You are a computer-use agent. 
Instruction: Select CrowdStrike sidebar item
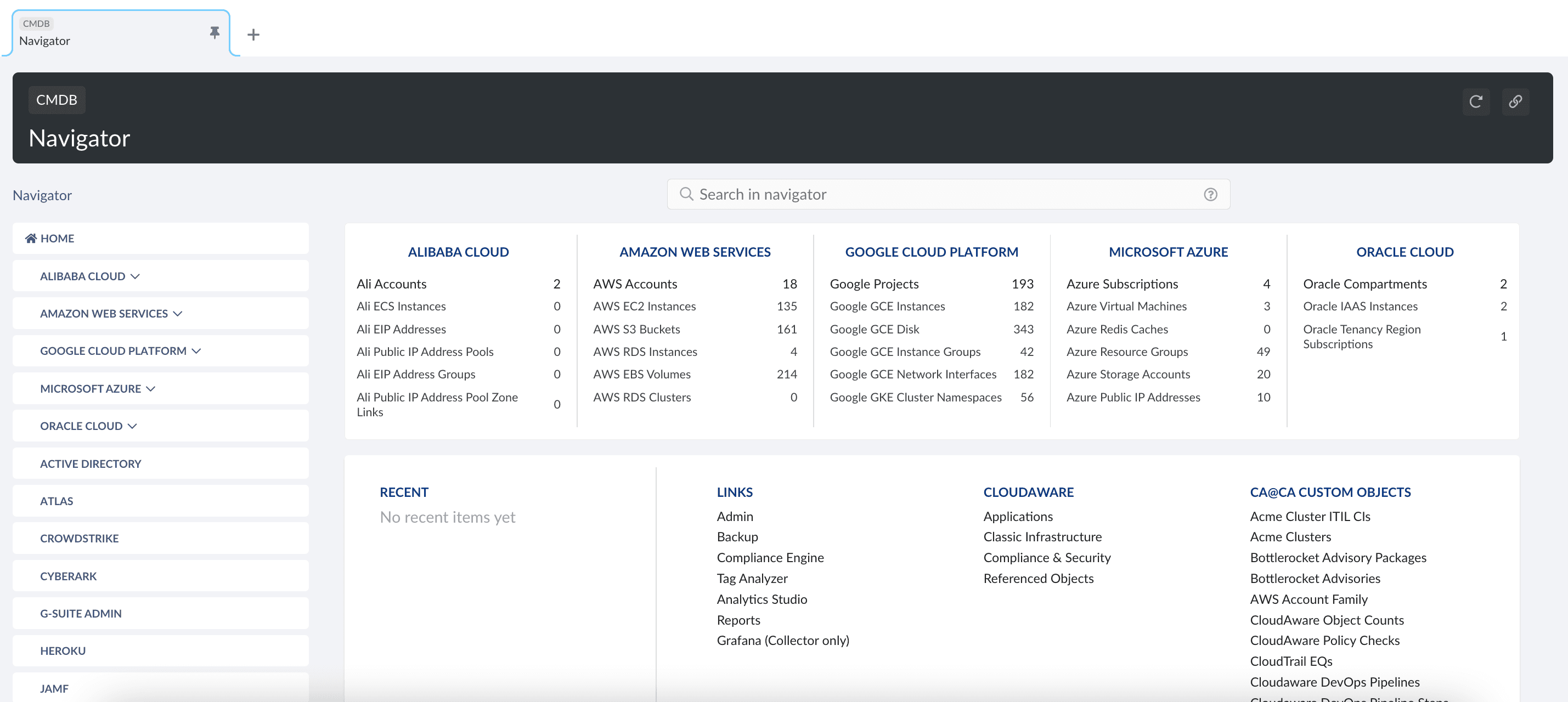[x=161, y=539]
